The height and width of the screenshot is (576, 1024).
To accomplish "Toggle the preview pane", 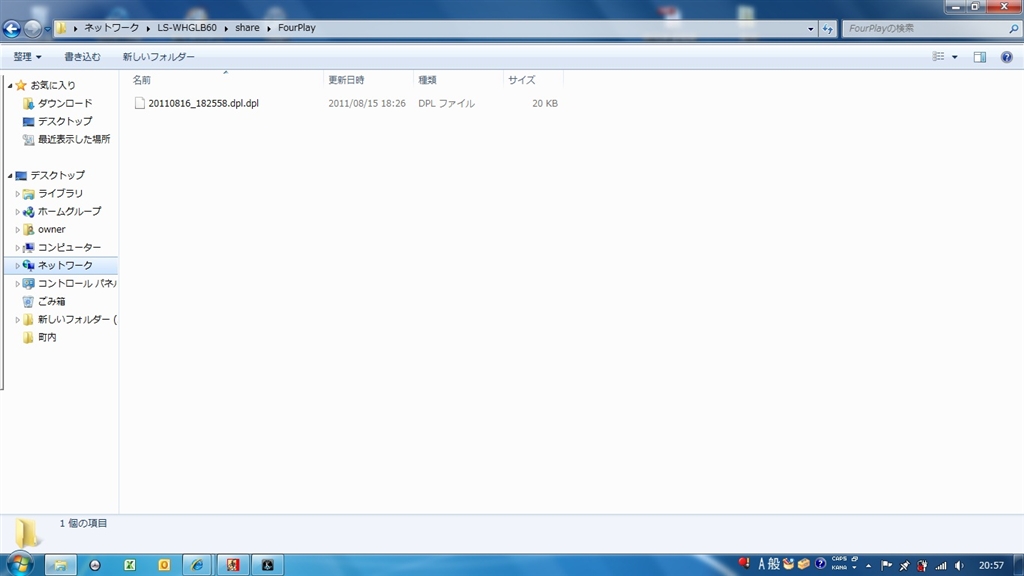I will [x=980, y=57].
